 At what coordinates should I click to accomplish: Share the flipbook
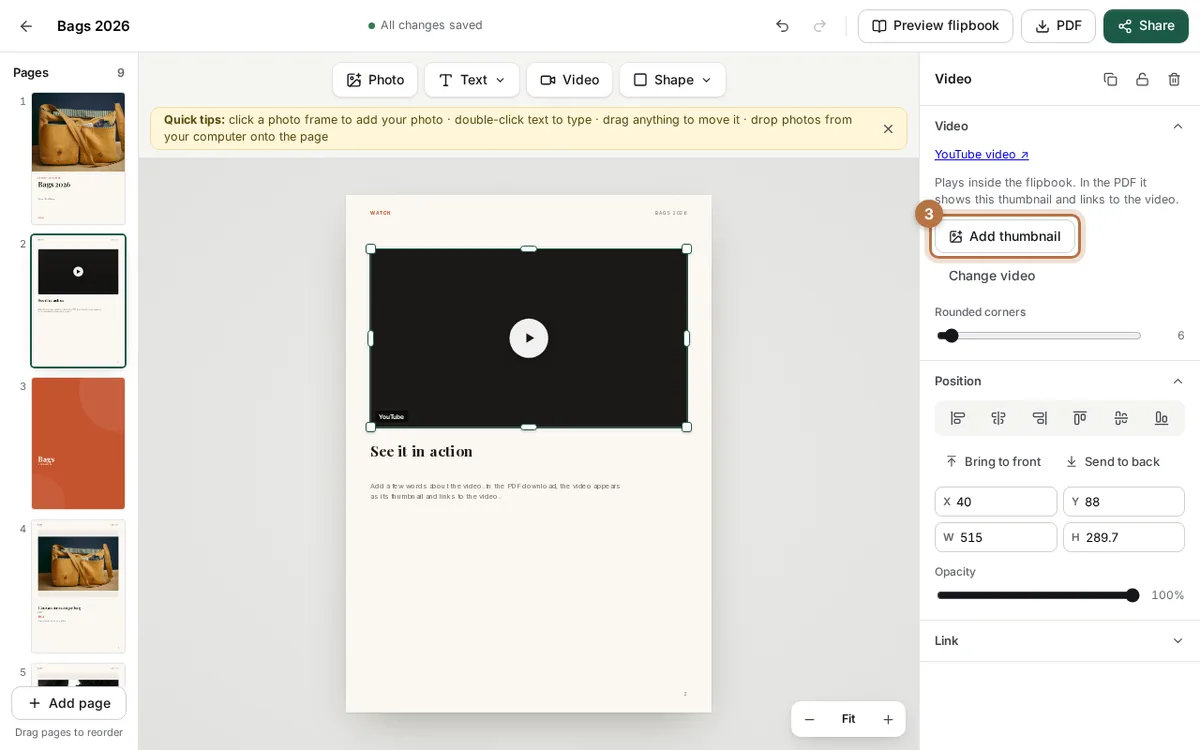pyautogui.click(x=1146, y=26)
